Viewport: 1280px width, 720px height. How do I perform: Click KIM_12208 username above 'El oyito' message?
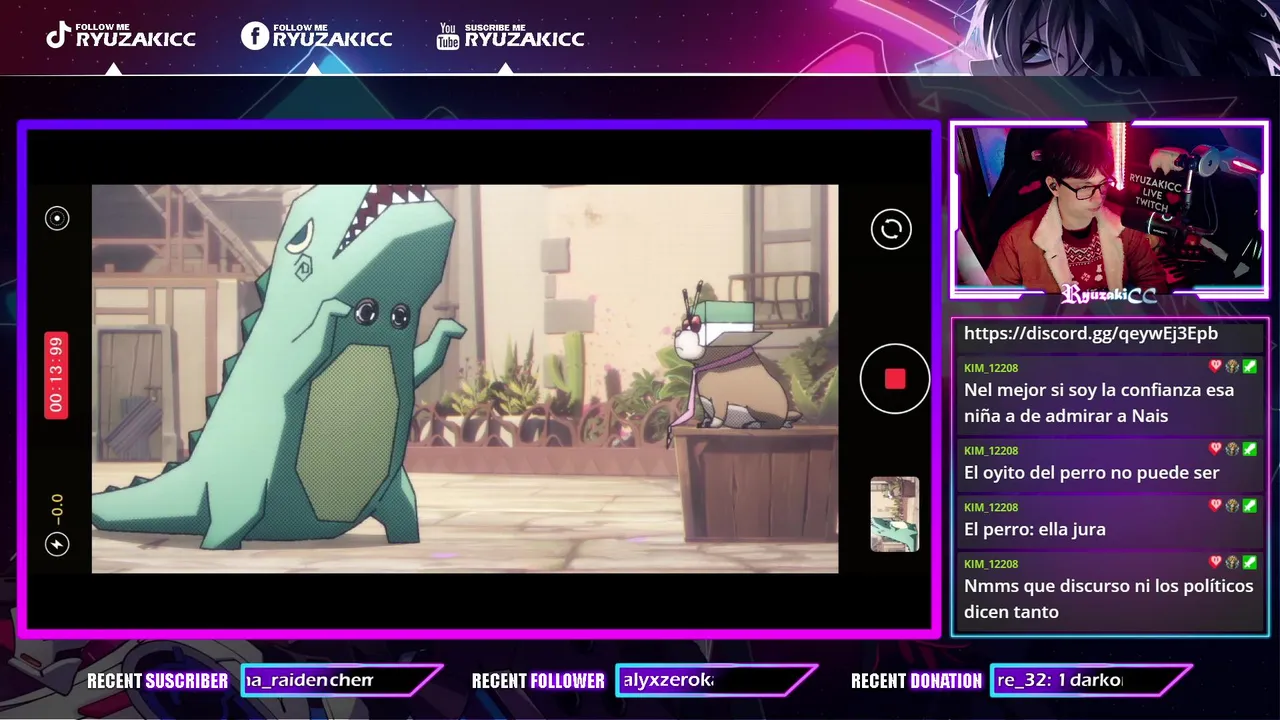pos(991,451)
